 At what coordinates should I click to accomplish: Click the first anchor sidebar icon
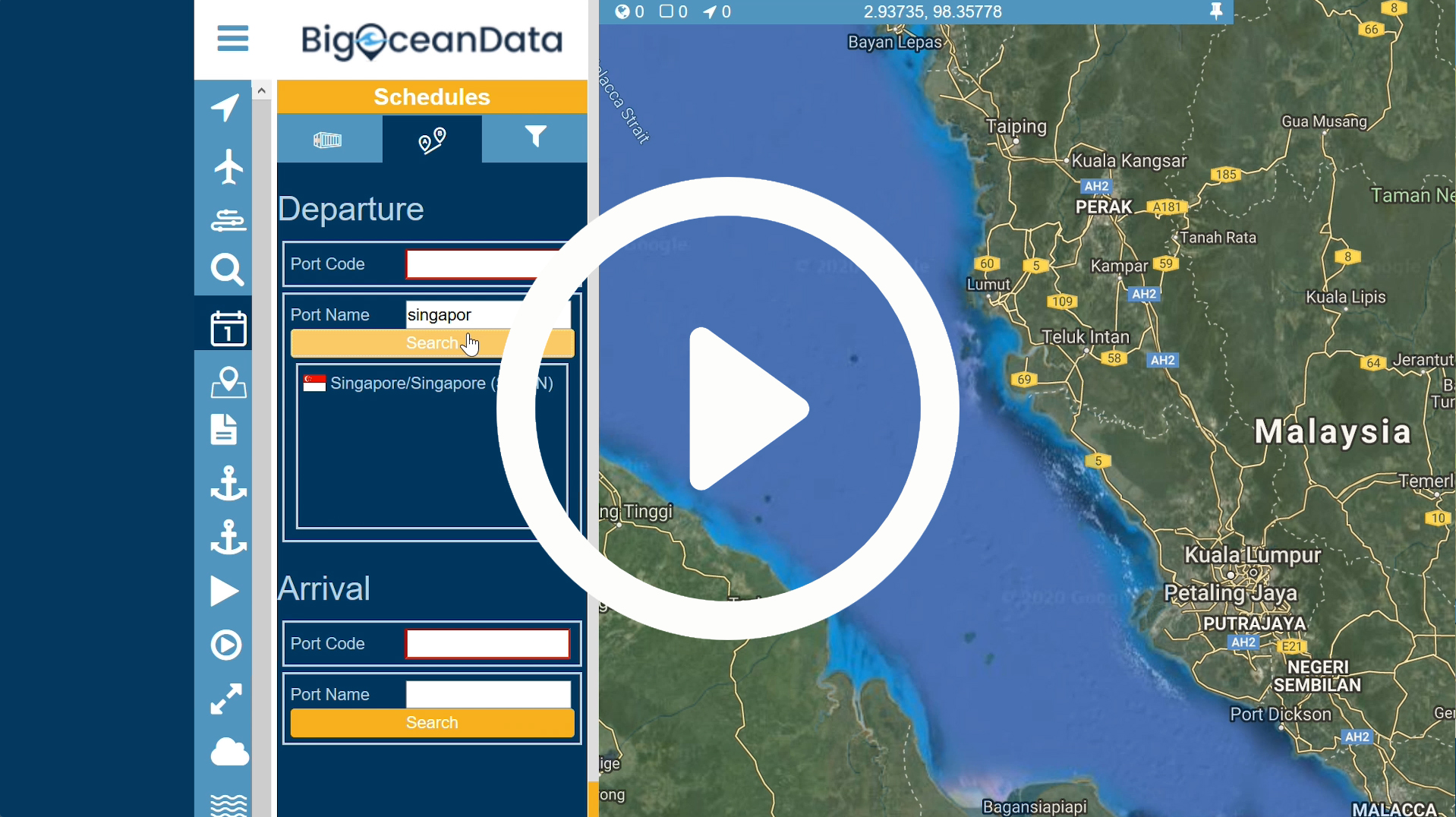(x=228, y=484)
